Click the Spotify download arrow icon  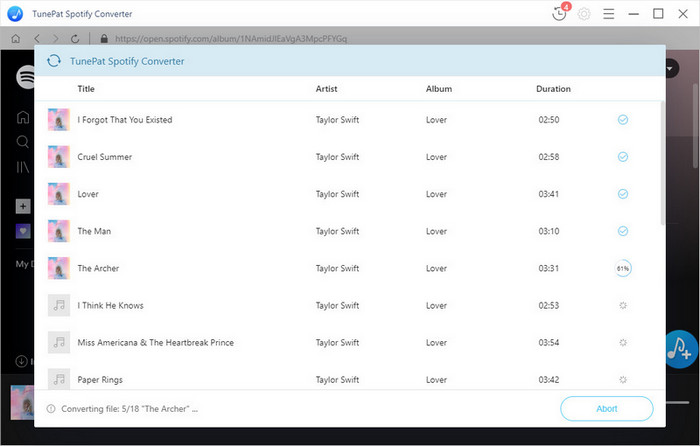tap(21, 361)
